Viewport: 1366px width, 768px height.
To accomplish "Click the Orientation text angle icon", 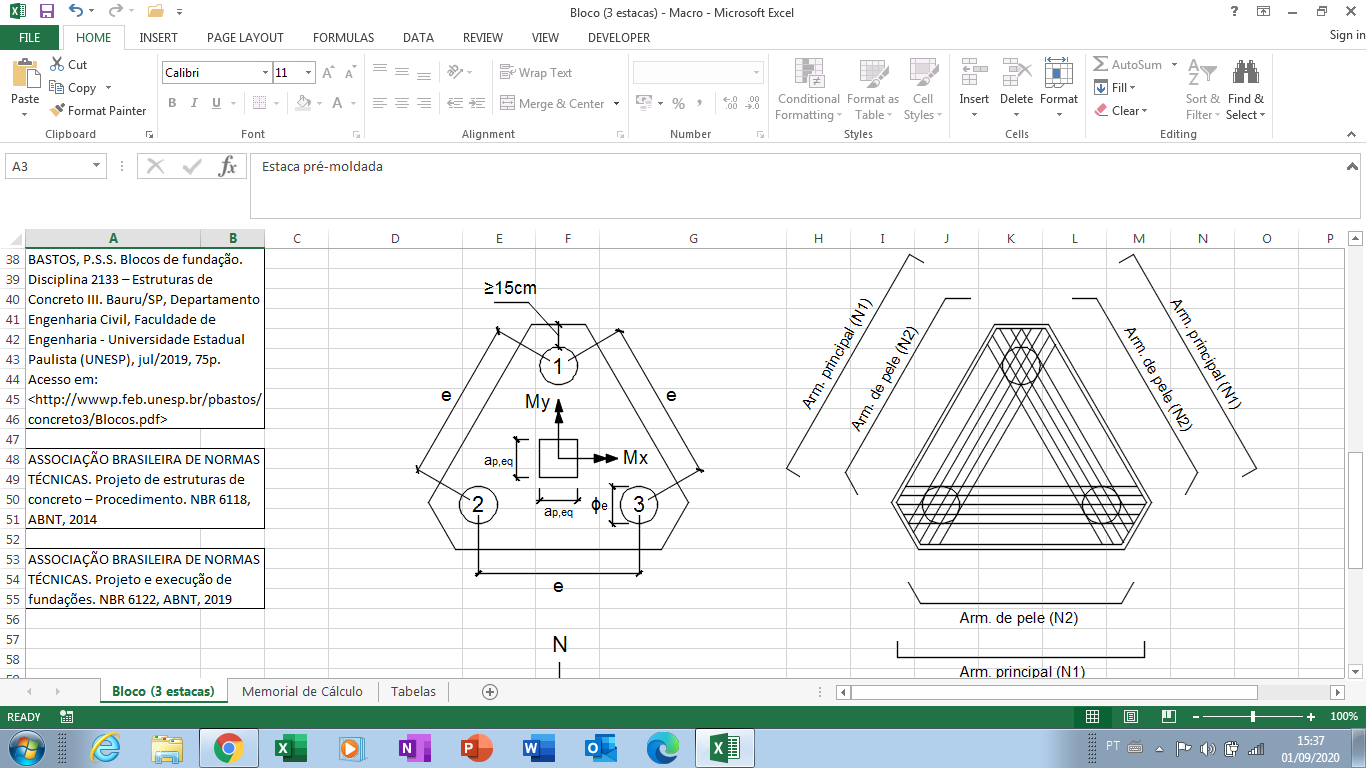I will [x=456, y=72].
